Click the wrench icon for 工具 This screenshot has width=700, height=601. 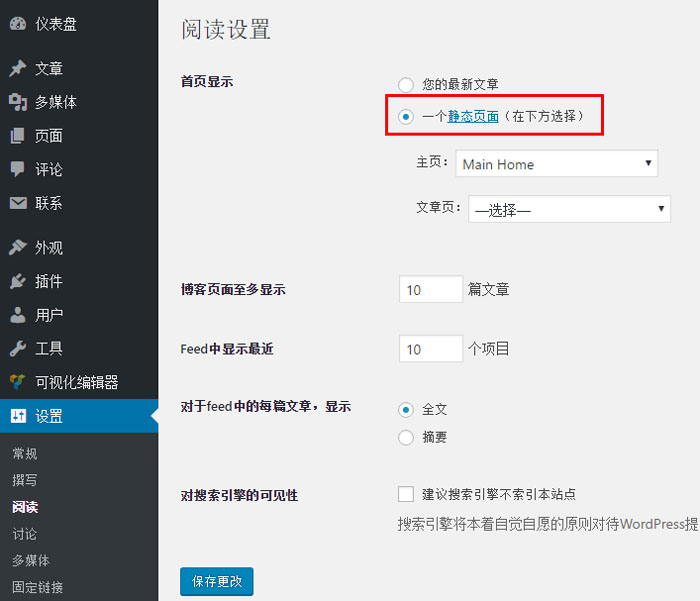[x=18, y=348]
